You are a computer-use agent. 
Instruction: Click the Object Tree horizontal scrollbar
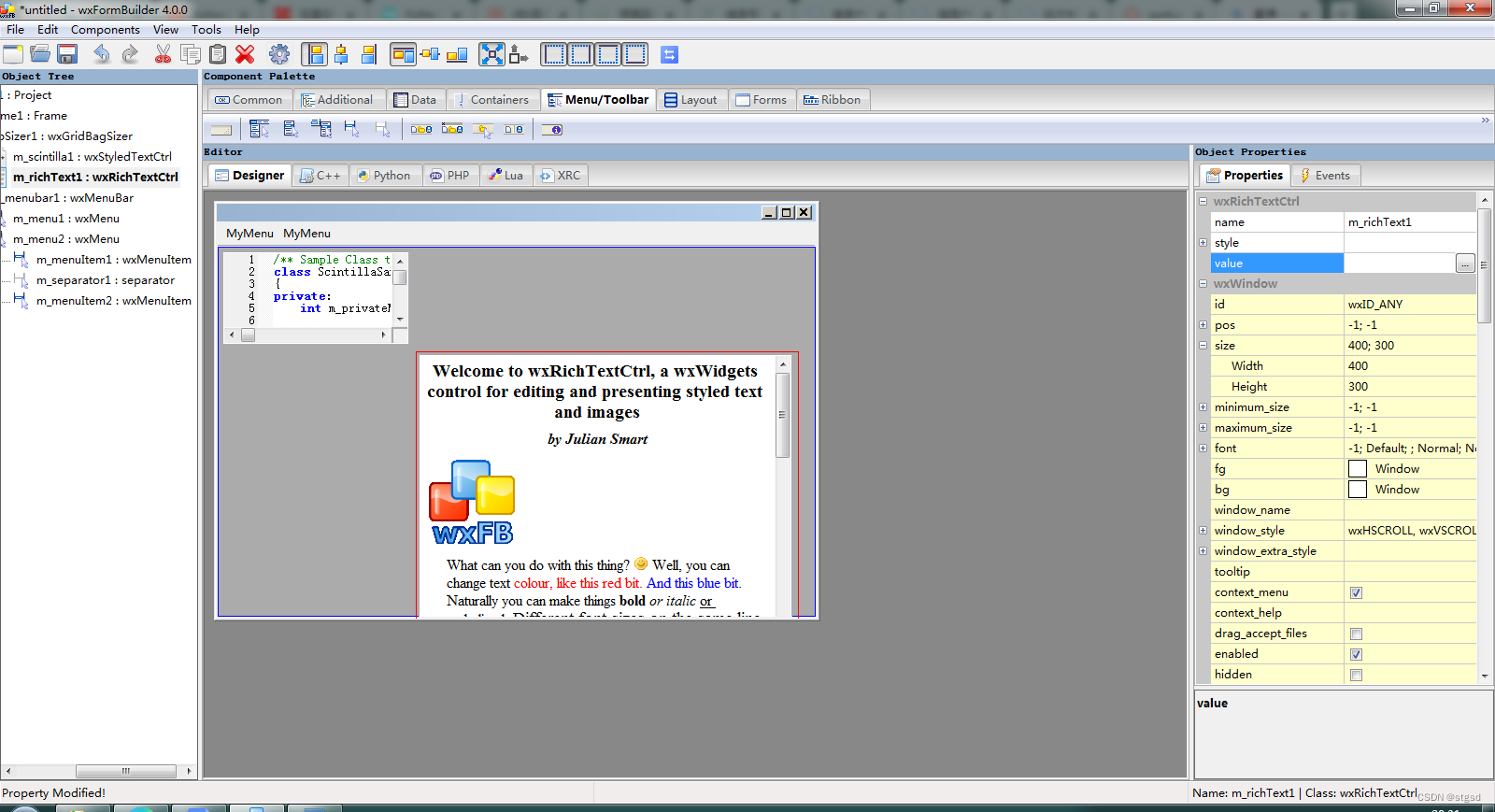(x=98, y=771)
